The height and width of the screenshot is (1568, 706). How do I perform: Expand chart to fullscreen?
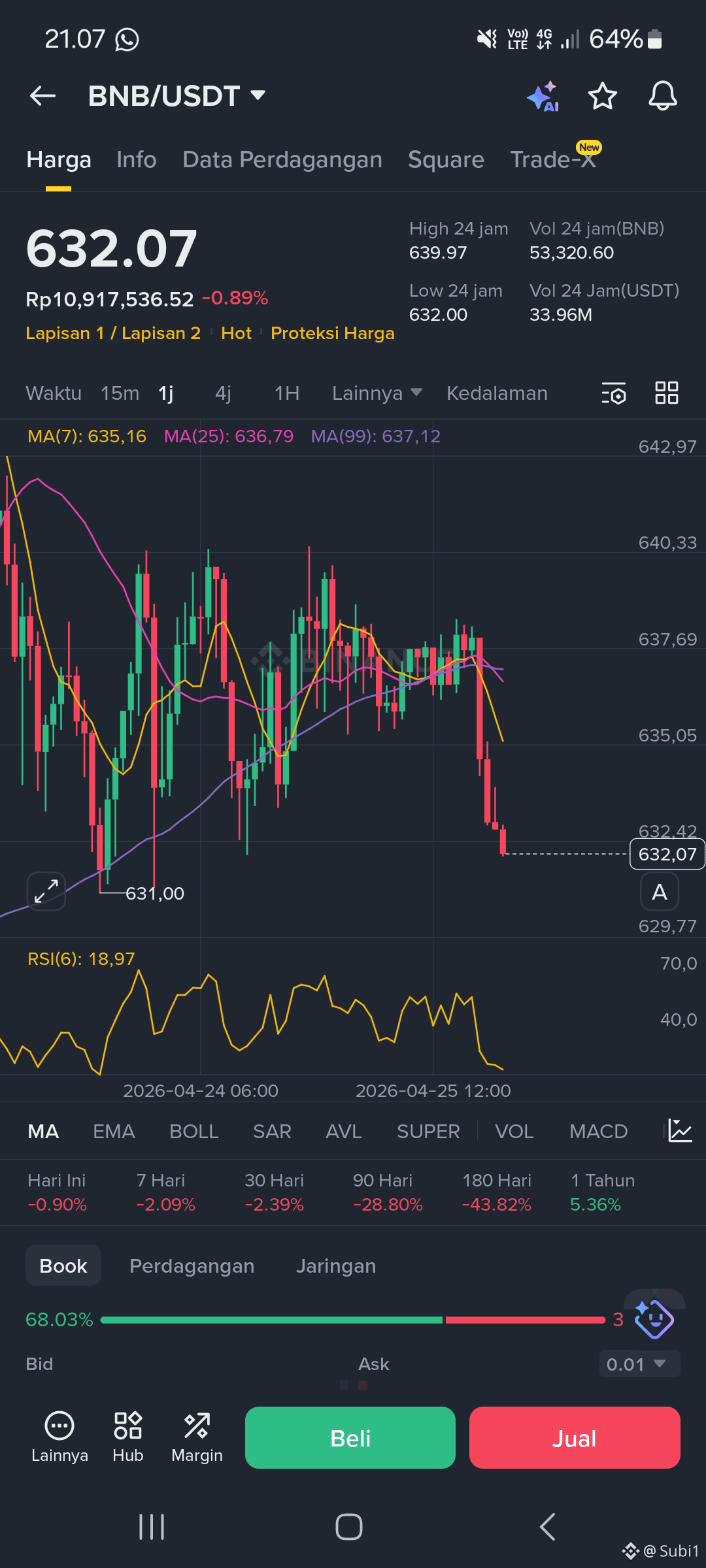46,891
